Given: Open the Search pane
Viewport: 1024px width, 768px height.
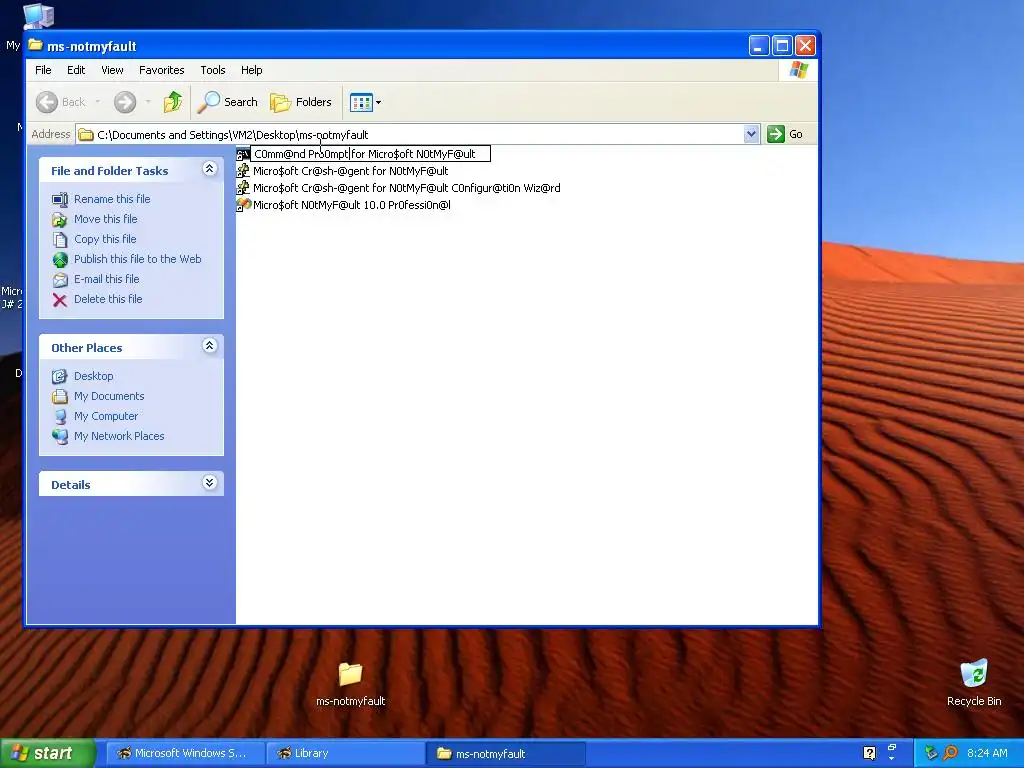Looking at the screenshot, I should (x=228, y=102).
